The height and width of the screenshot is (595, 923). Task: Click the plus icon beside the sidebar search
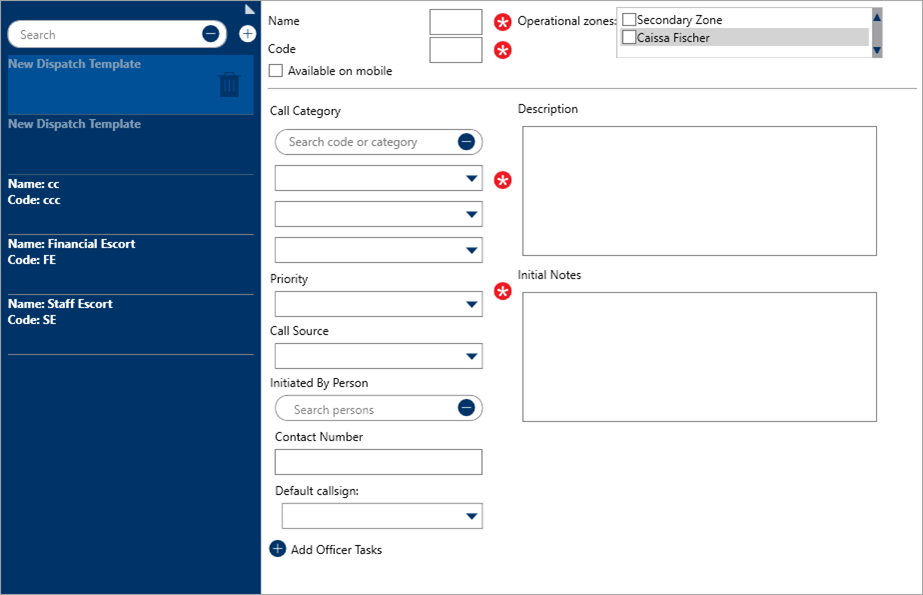click(x=247, y=34)
